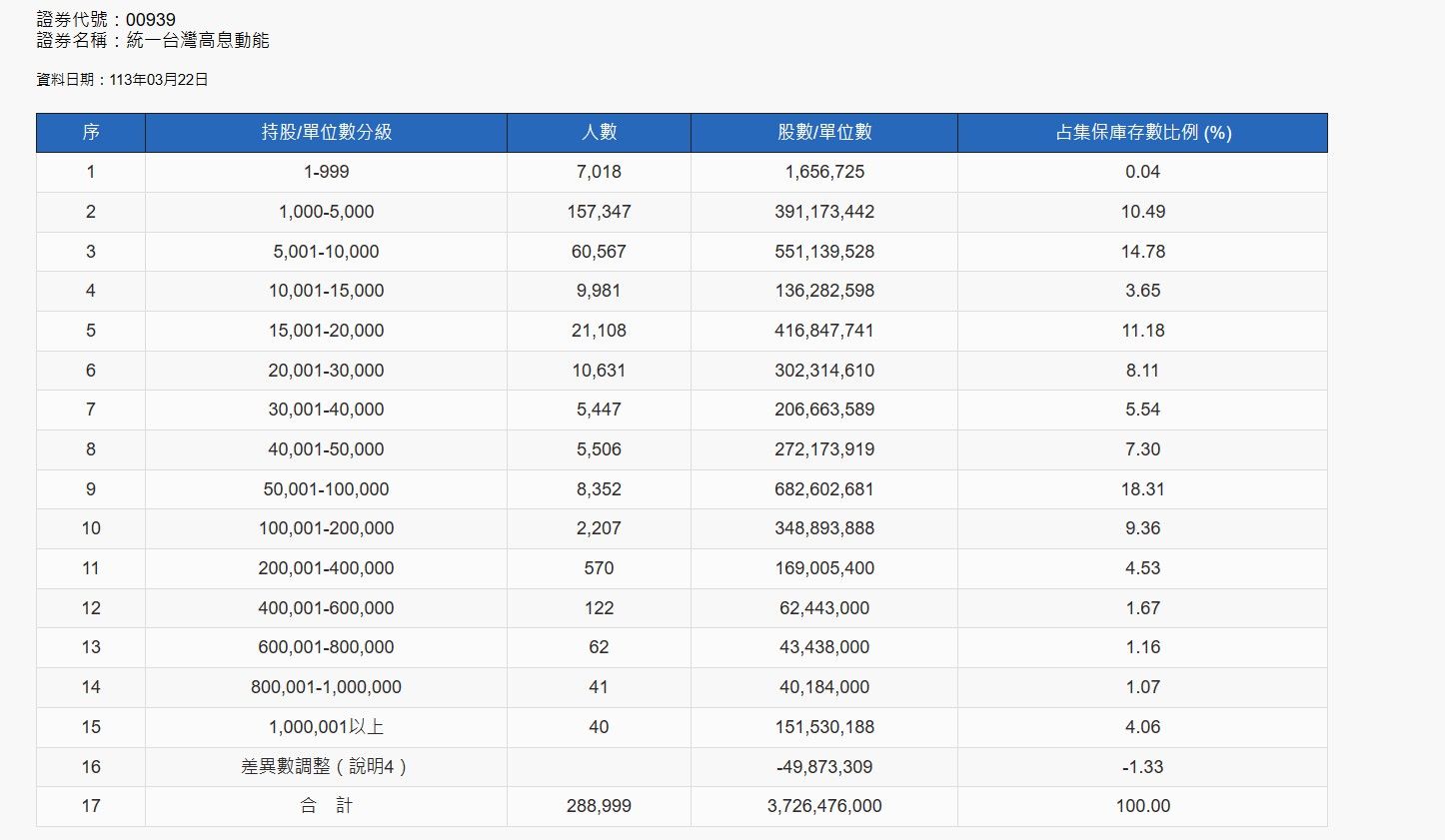Click the 1-999 range cell
1445x840 pixels.
327,172
